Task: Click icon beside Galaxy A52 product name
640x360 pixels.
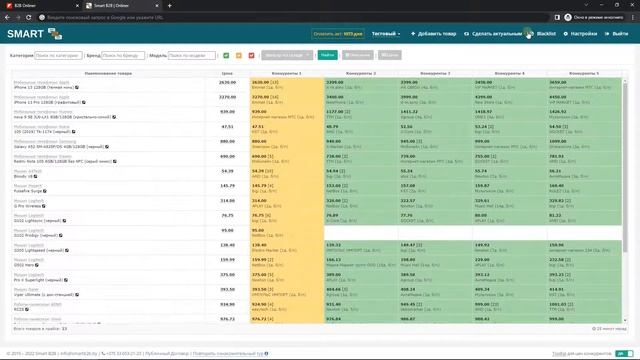Action: tap(107, 147)
